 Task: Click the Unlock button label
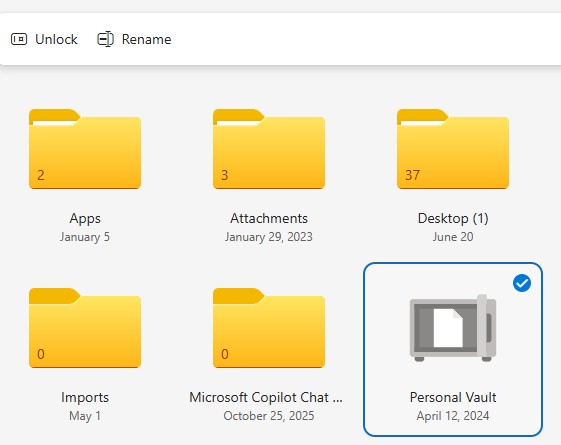[x=56, y=39]
